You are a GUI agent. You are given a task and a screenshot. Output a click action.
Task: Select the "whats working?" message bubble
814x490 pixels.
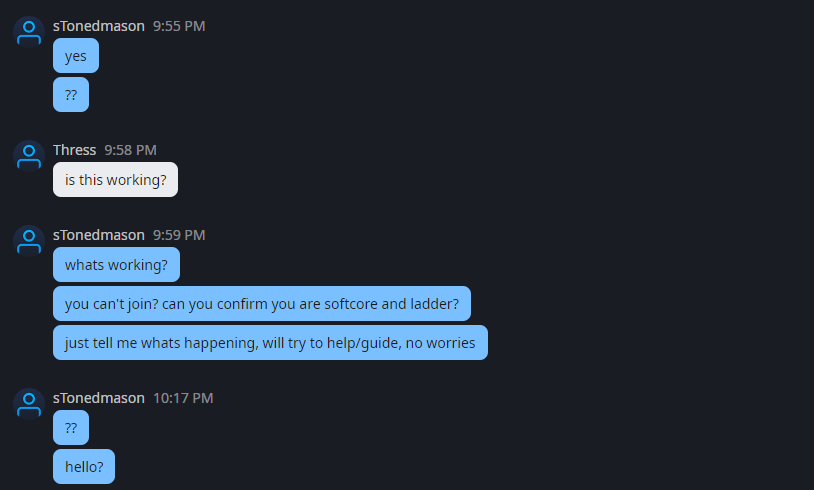(x=116, y=265)
